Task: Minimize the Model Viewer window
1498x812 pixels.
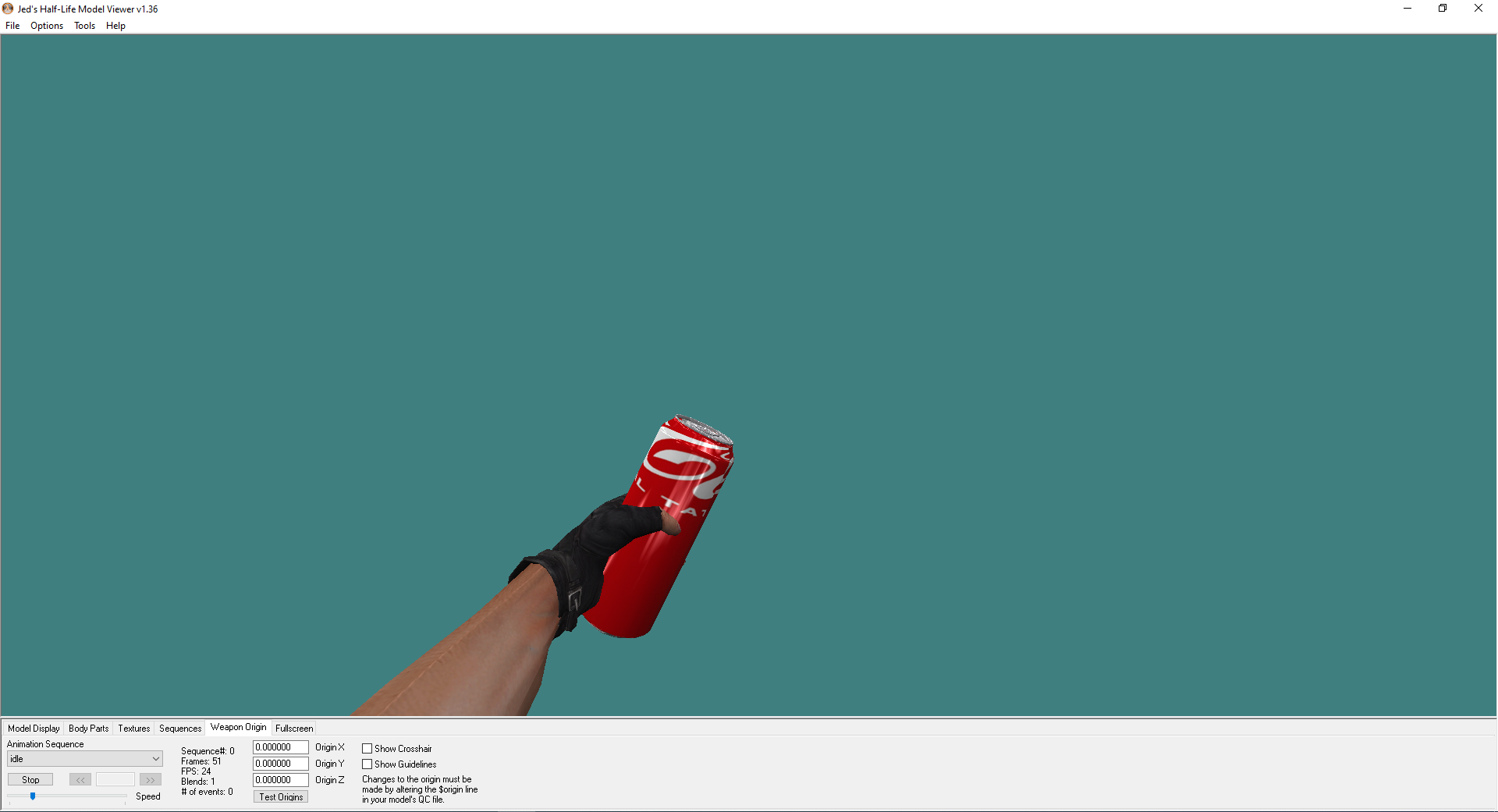Action: click(1407, 9)
